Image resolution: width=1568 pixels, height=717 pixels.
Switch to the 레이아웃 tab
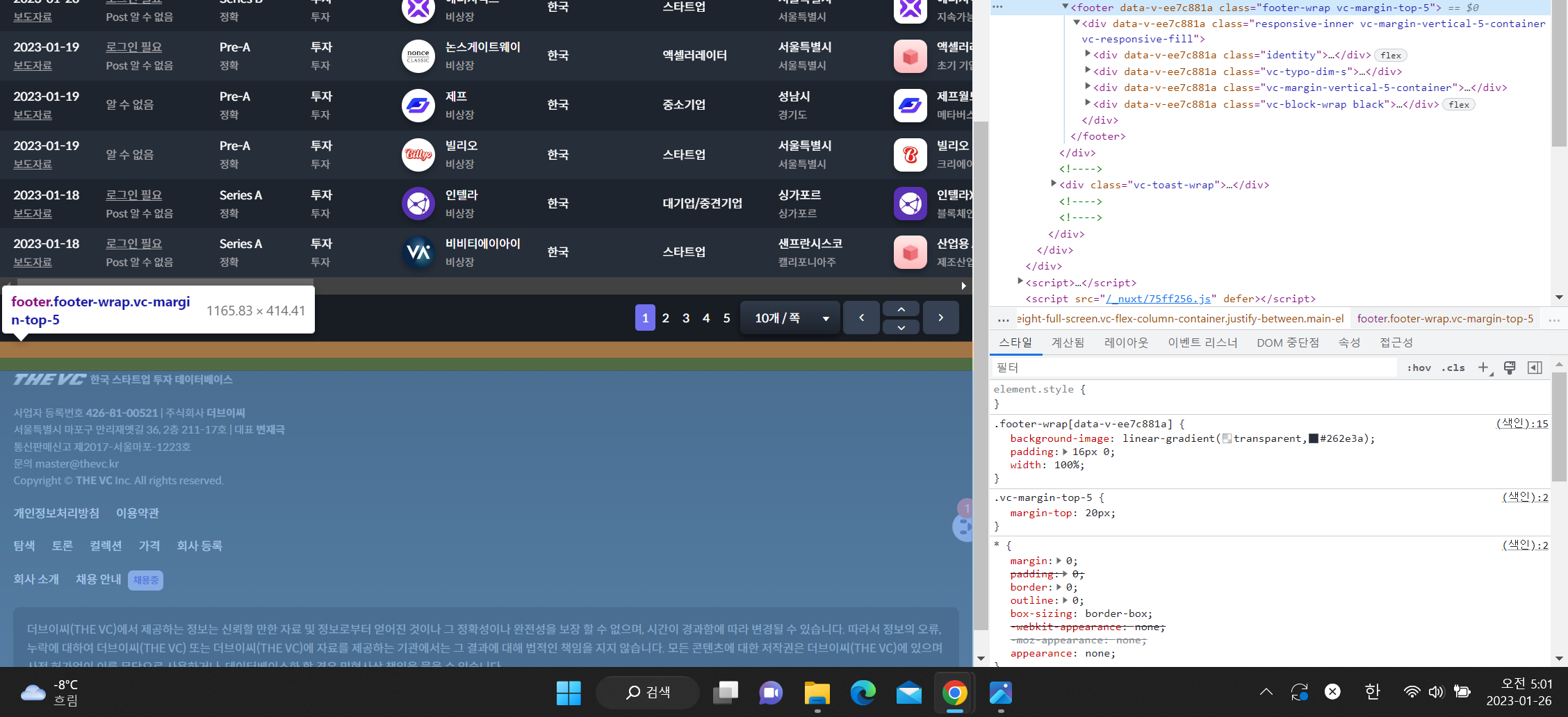coord(1126,343)
